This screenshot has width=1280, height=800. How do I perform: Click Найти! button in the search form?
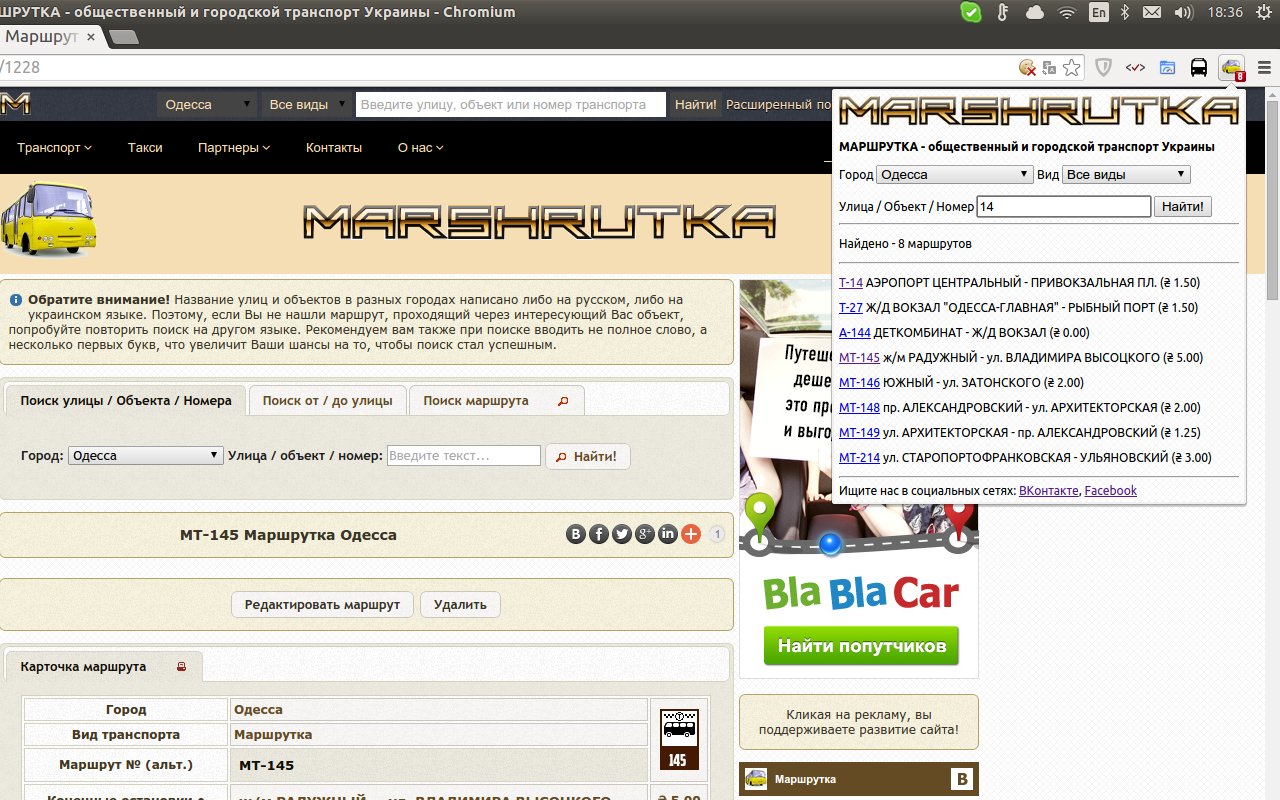tap(588, 456)
